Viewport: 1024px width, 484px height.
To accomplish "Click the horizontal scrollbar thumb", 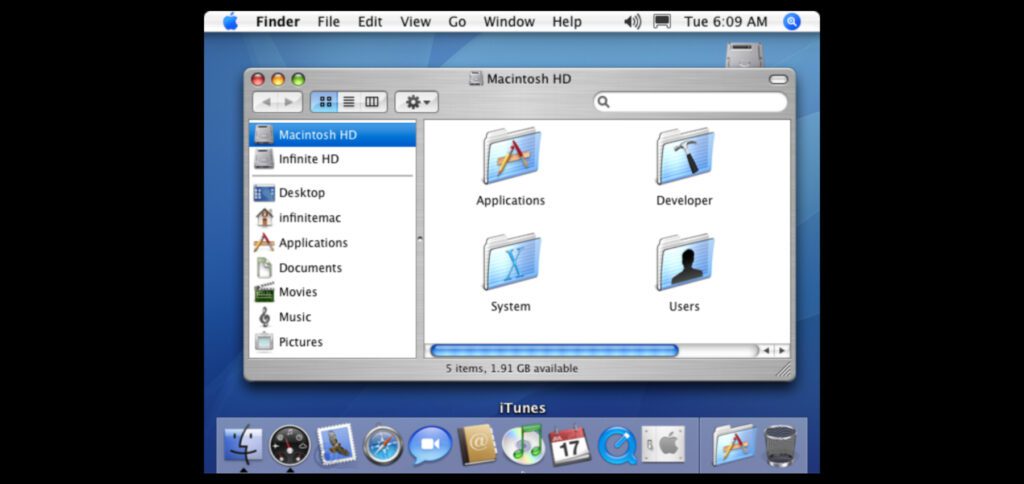I will (553, 351).
